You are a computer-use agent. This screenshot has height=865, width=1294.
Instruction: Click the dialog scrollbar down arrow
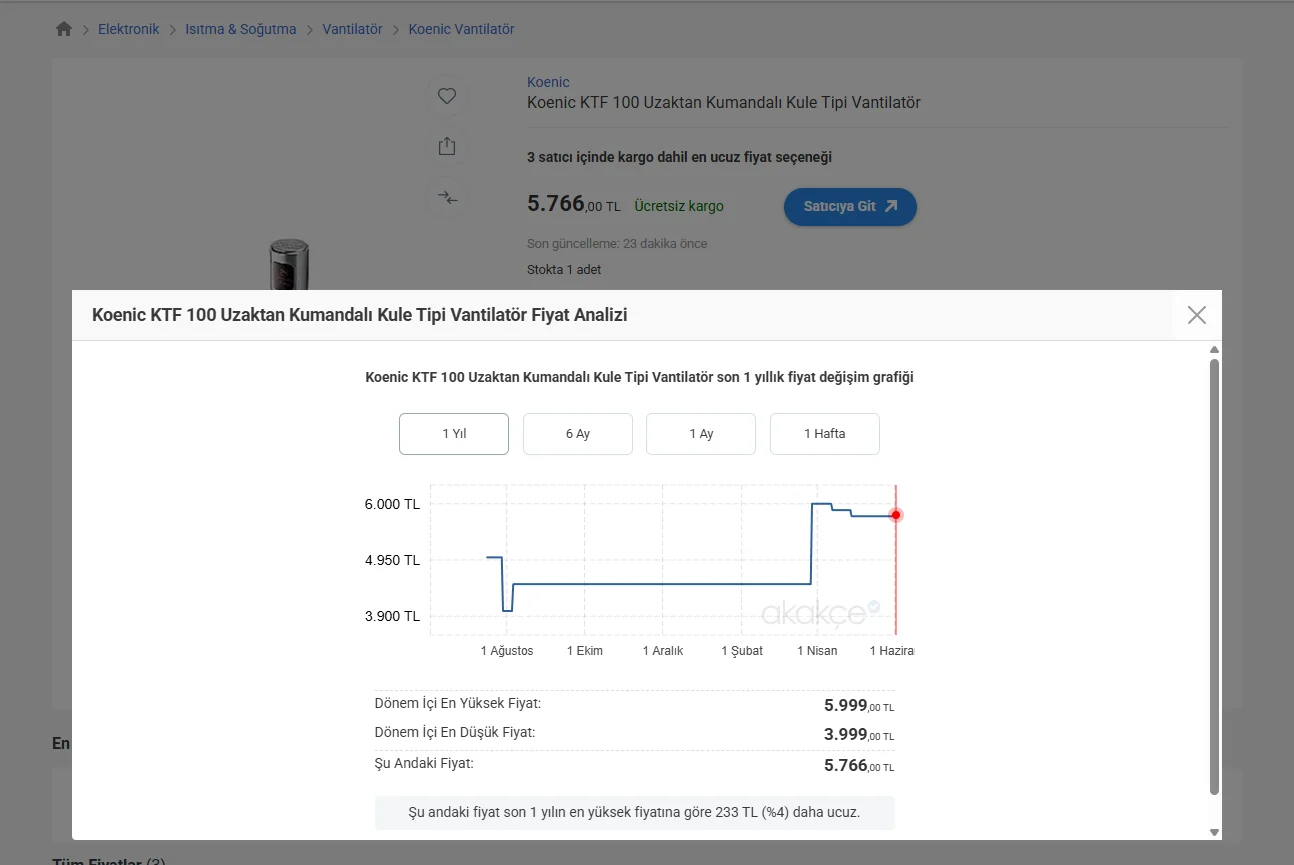pyautogui.click(x=1215, y=832)
